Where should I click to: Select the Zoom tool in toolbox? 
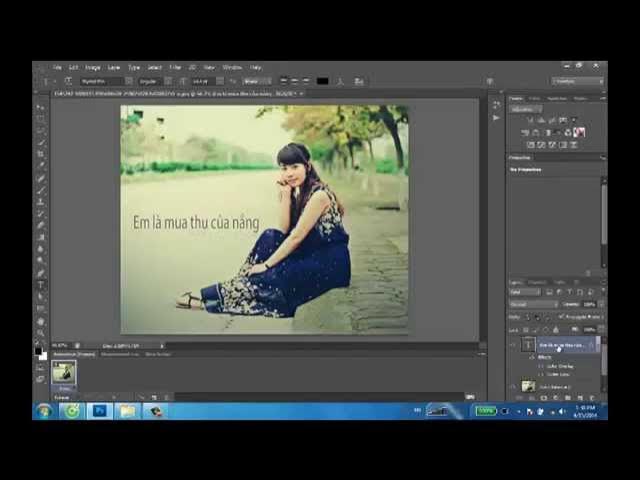pyautogui.click(x=40, y=333)
